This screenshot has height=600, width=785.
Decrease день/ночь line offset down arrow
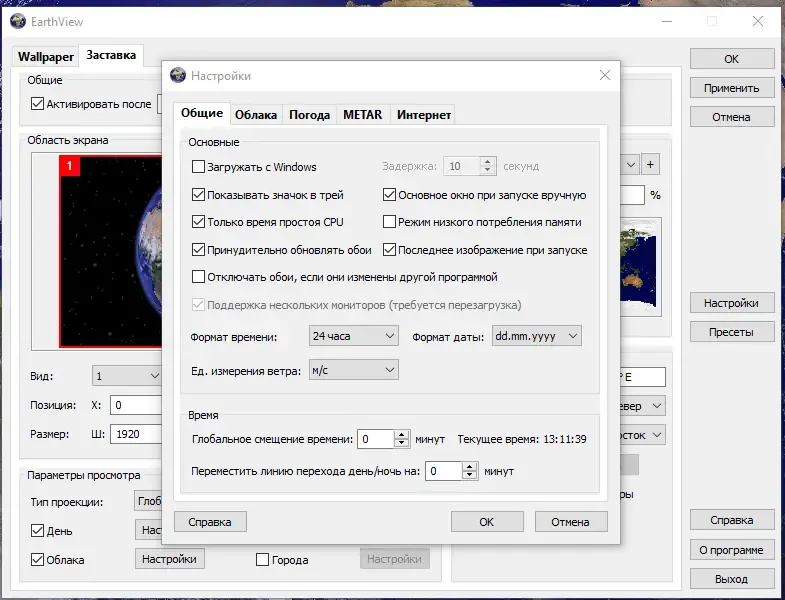point(469,475)
